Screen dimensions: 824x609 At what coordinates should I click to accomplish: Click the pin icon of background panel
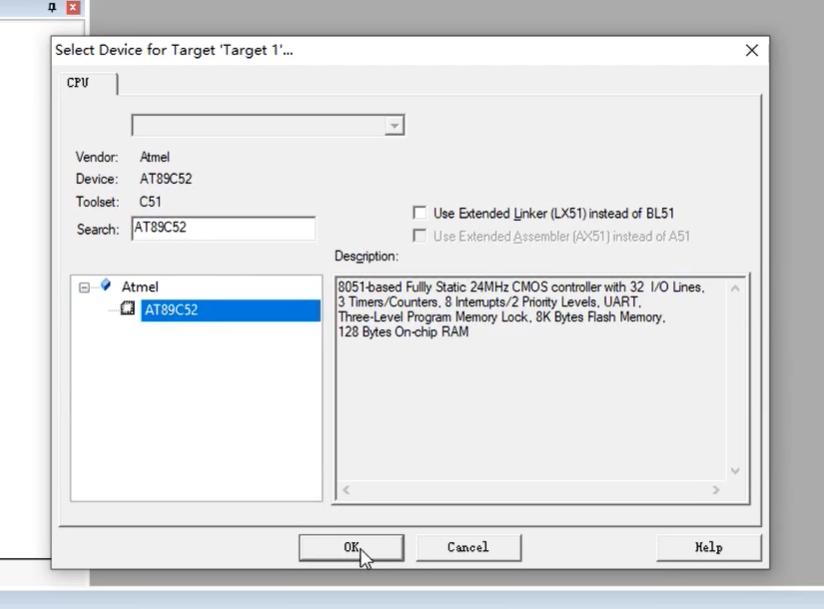click(52, 7)
